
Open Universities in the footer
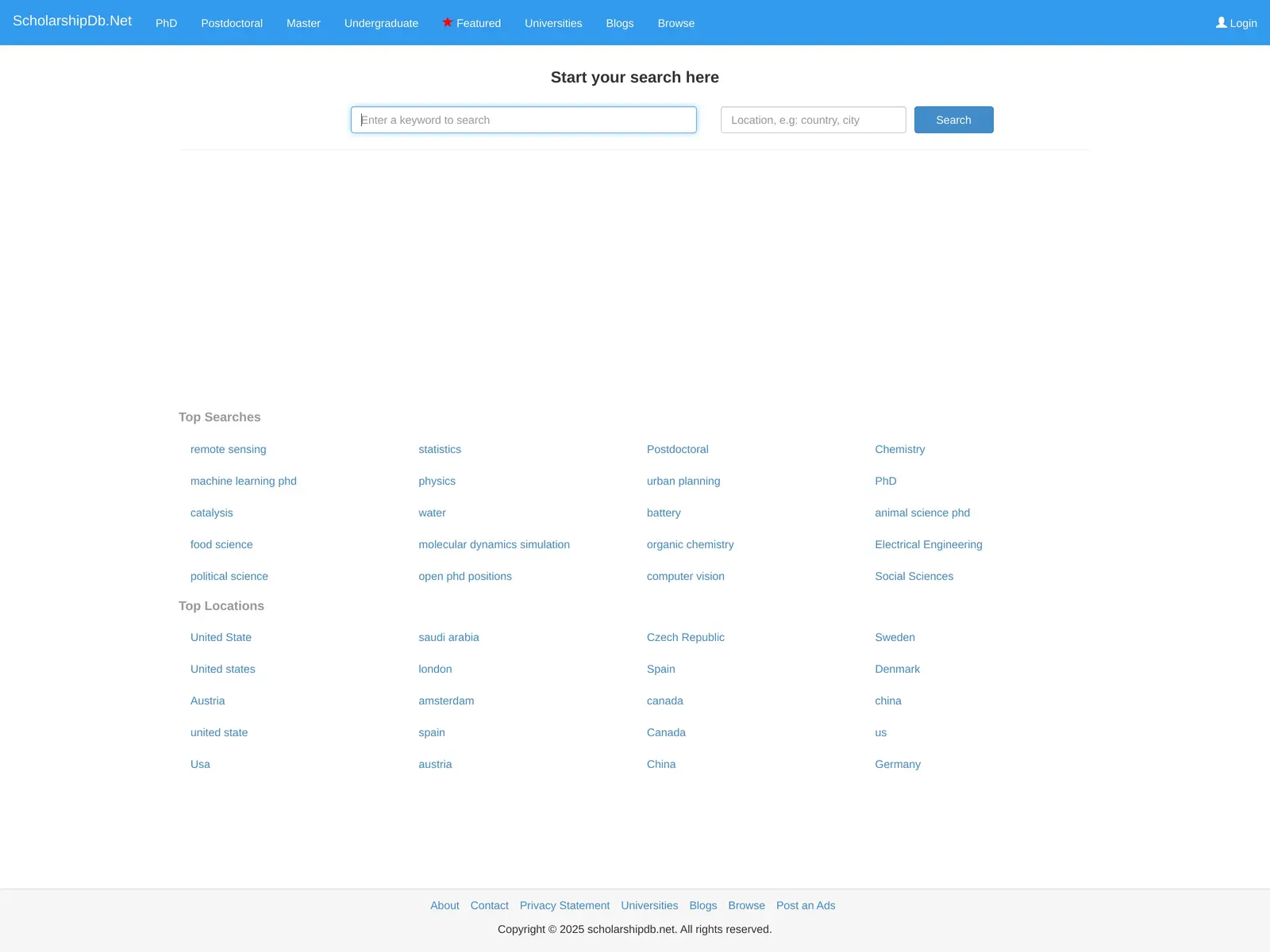pyautogui.click(x=649, y=905)
